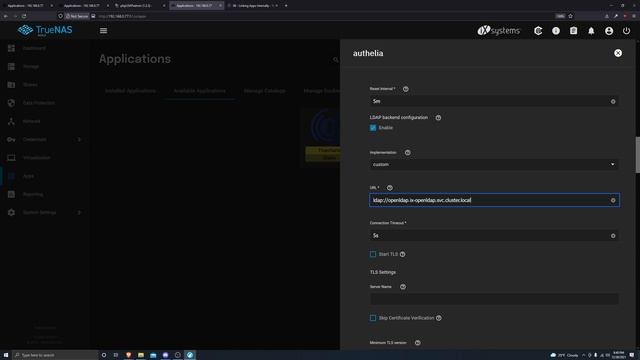Viewport: 640px width, 360px height.
Task: Show help for URL field
Action: point(390,188)
